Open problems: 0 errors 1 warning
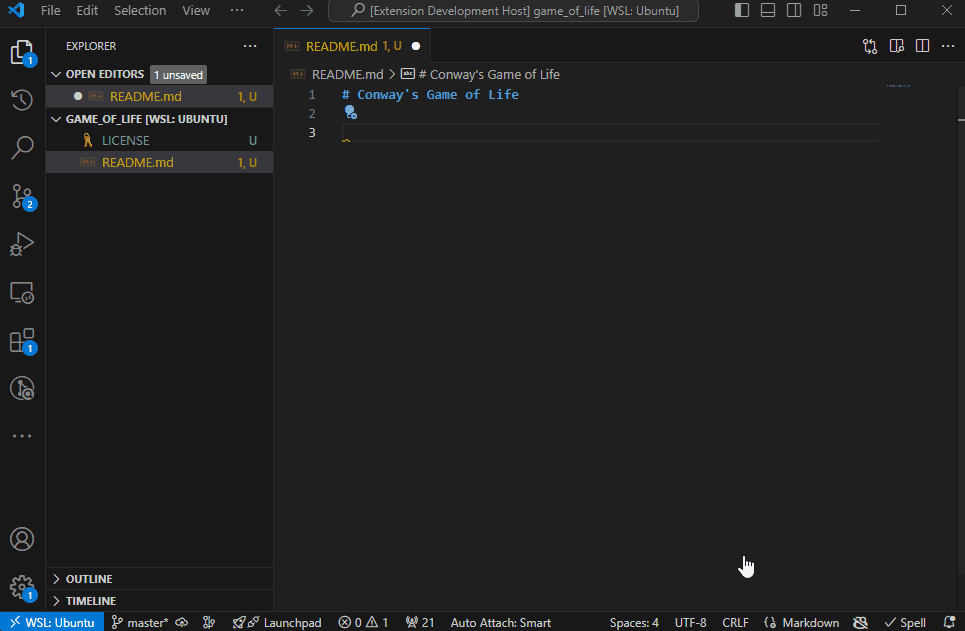This screenshot has height=631, width=965. [363, 622]
